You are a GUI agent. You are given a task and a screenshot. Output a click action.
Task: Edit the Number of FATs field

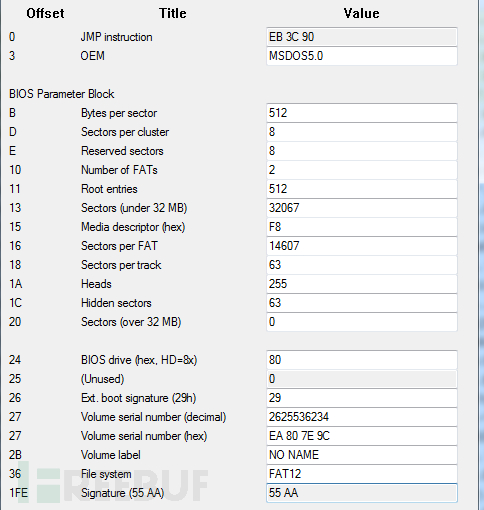pyautogui.click(x=362, y=170)
